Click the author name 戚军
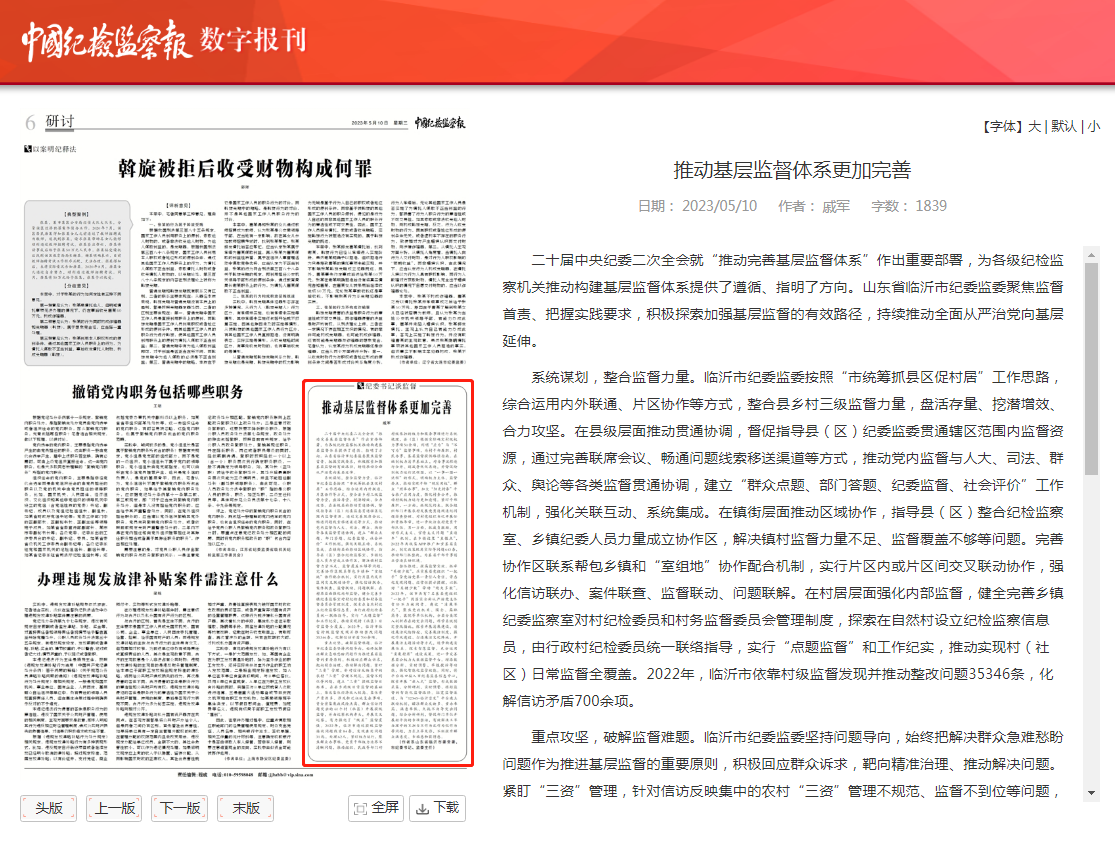This screenshot has height=846, width=1115. click(x=836, y=206)
